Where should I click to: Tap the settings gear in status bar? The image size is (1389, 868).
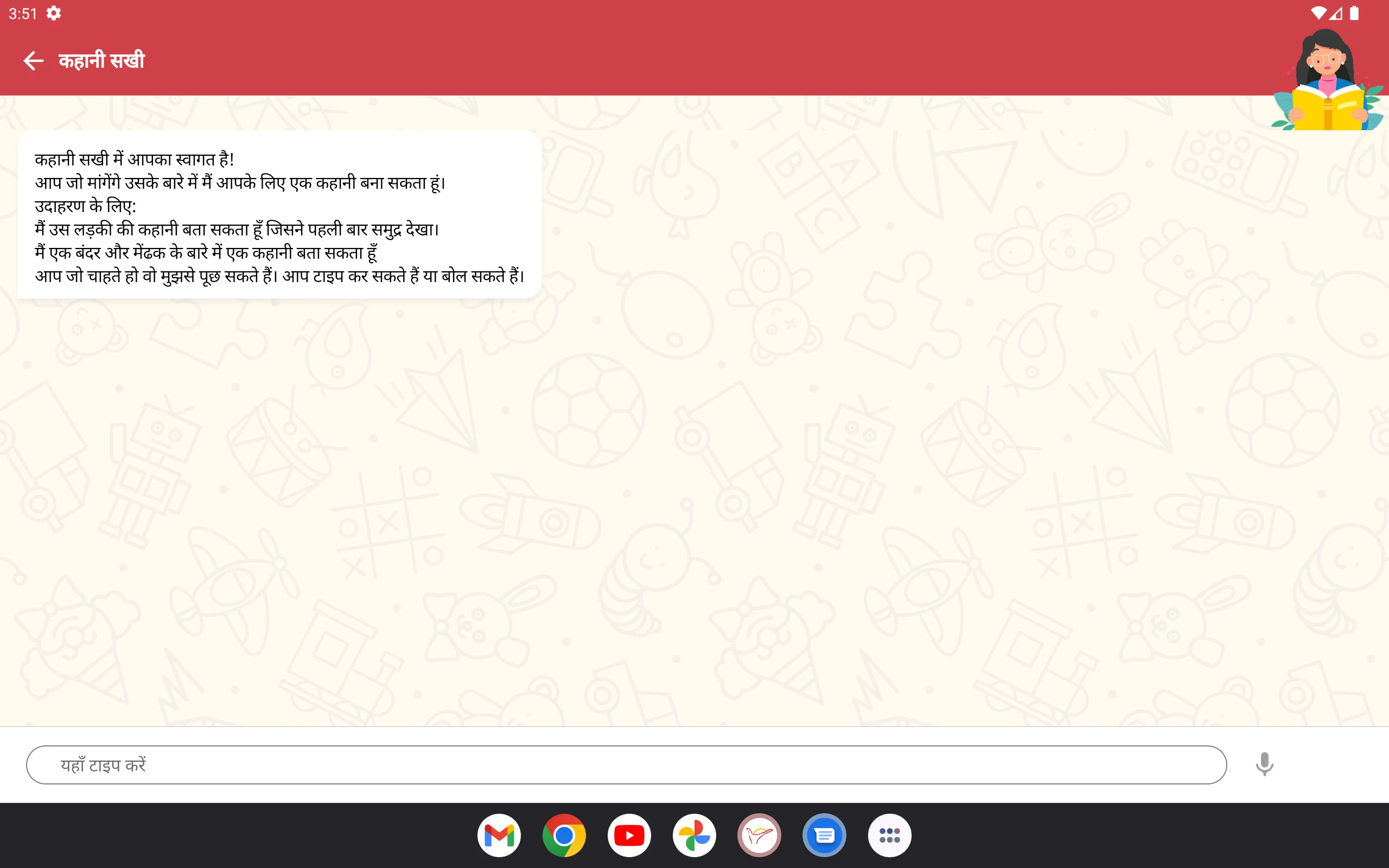[x=53, y=13]
